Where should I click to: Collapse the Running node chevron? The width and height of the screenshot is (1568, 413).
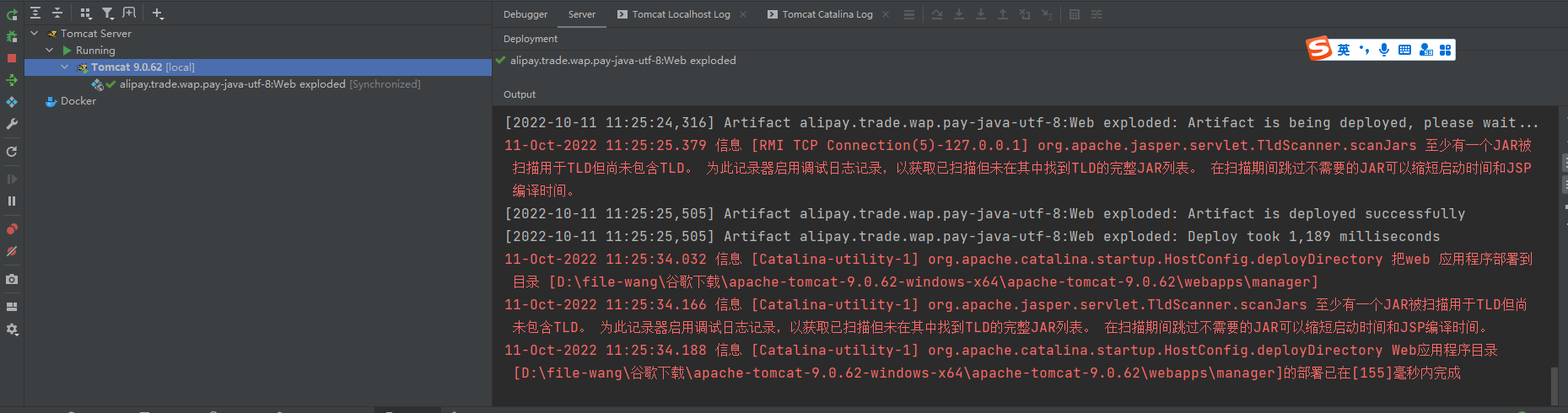(x=50, y=51)
